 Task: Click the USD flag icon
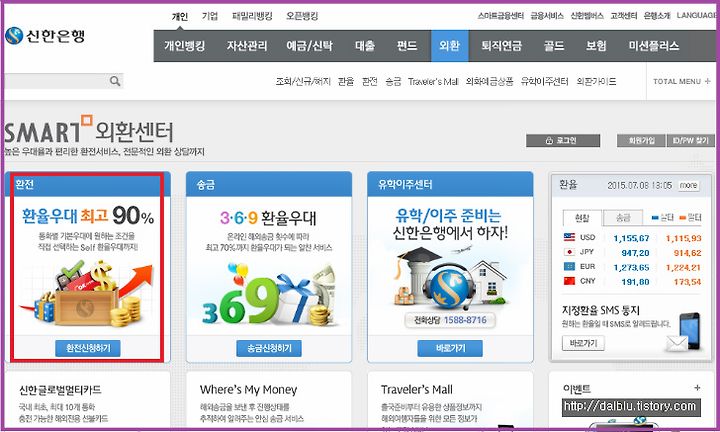point(569,237)
